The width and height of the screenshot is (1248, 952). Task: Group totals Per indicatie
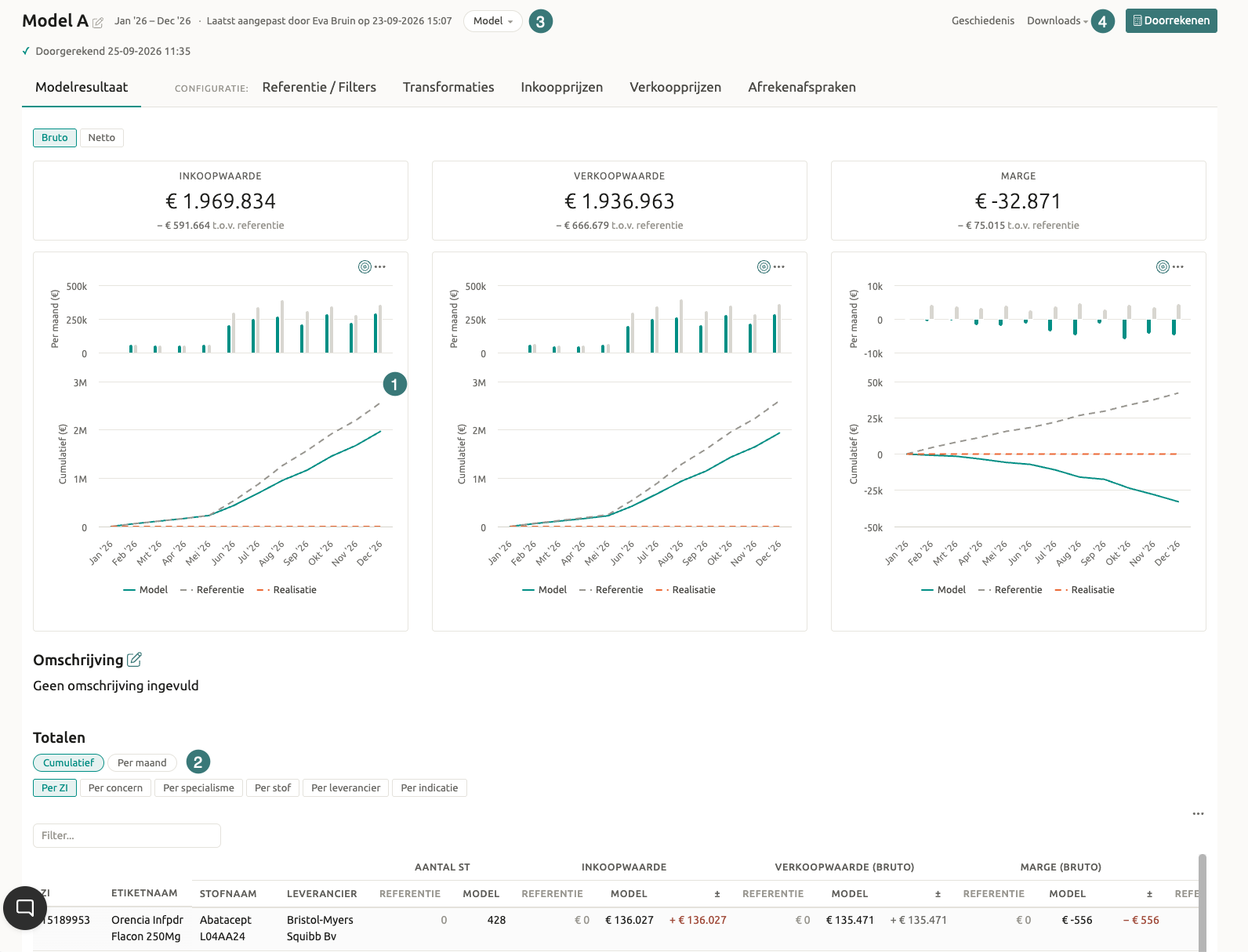point(430,787)
